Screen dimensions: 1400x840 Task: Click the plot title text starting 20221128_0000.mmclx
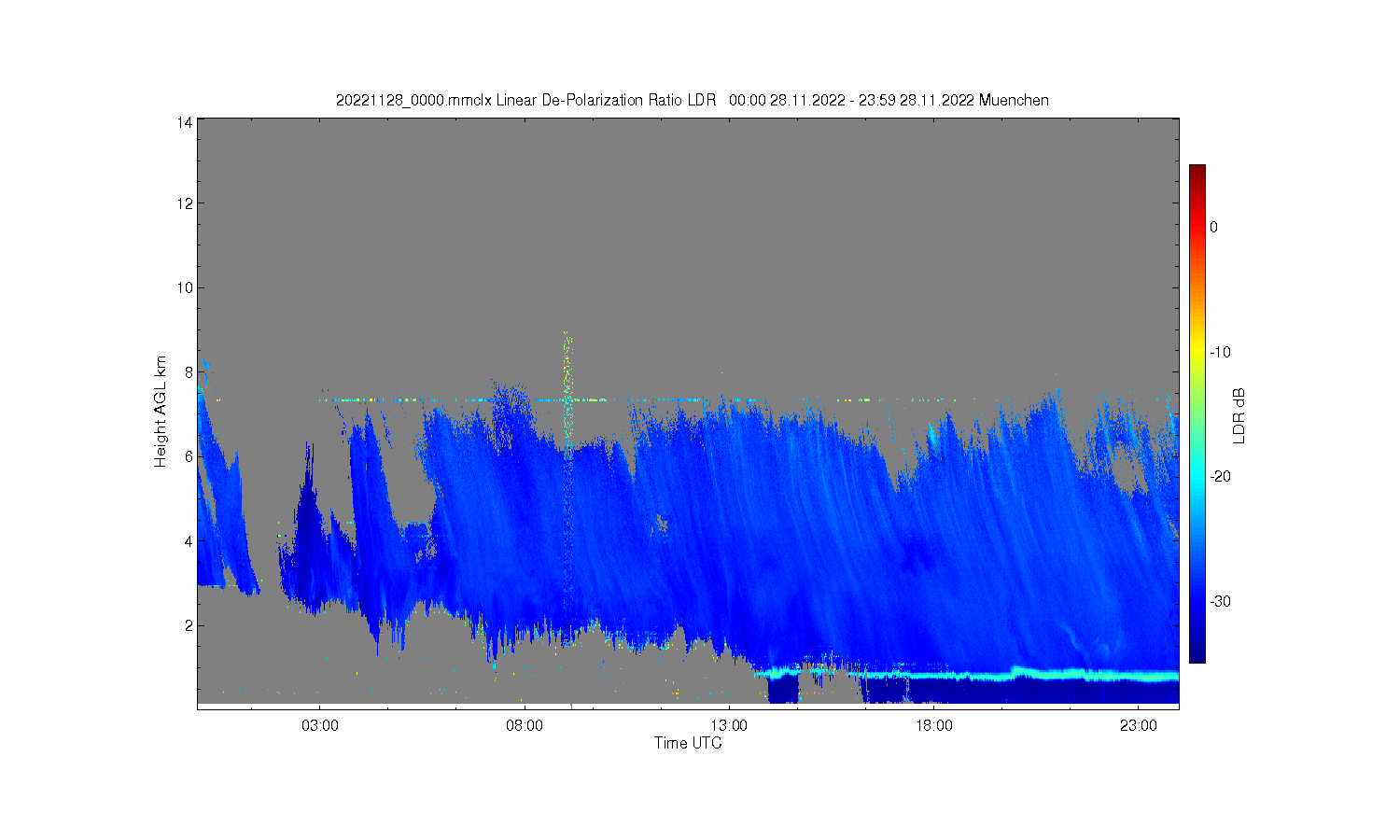tap(693, 100)
